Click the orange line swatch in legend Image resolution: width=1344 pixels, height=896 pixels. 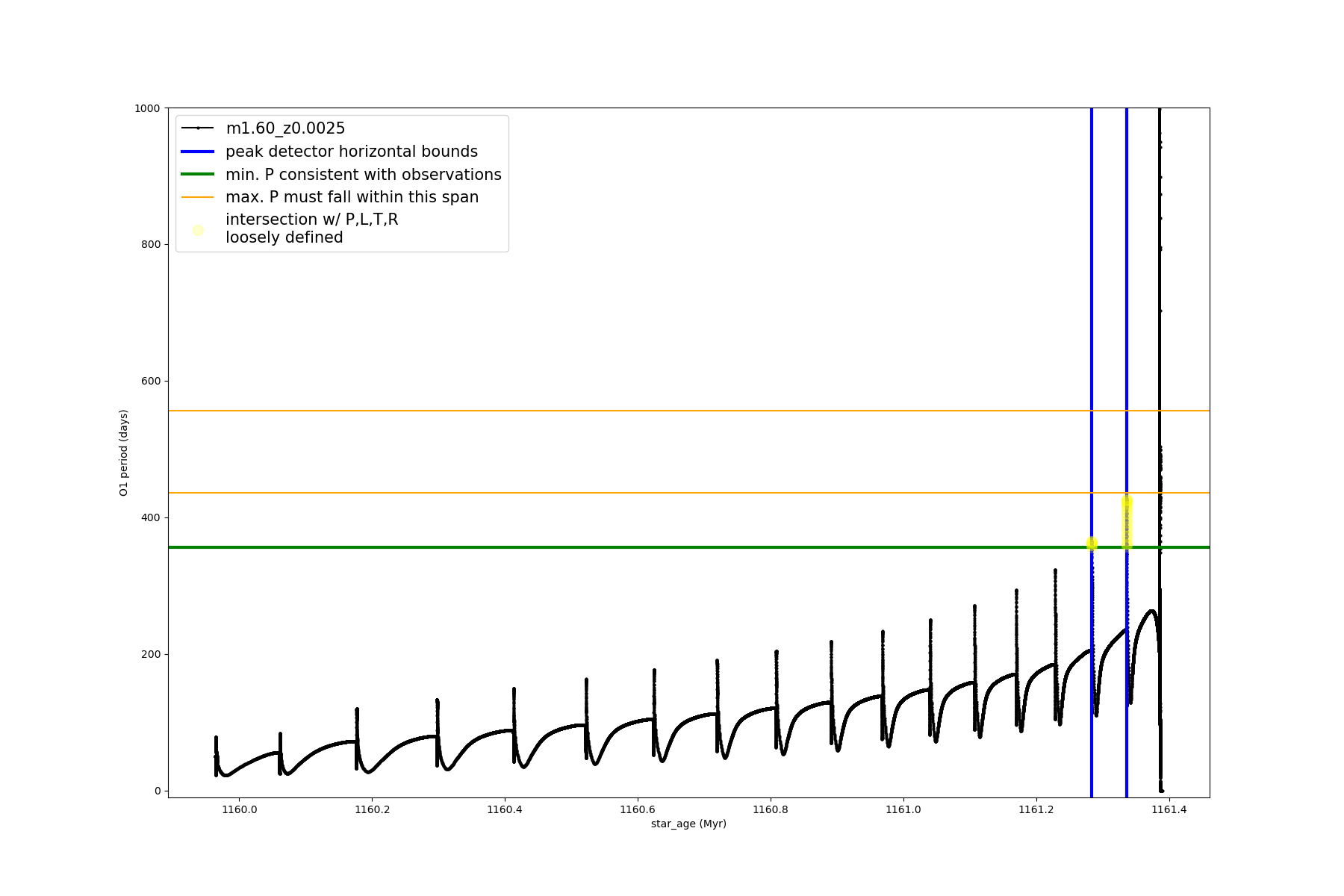[x=198, y=197]
